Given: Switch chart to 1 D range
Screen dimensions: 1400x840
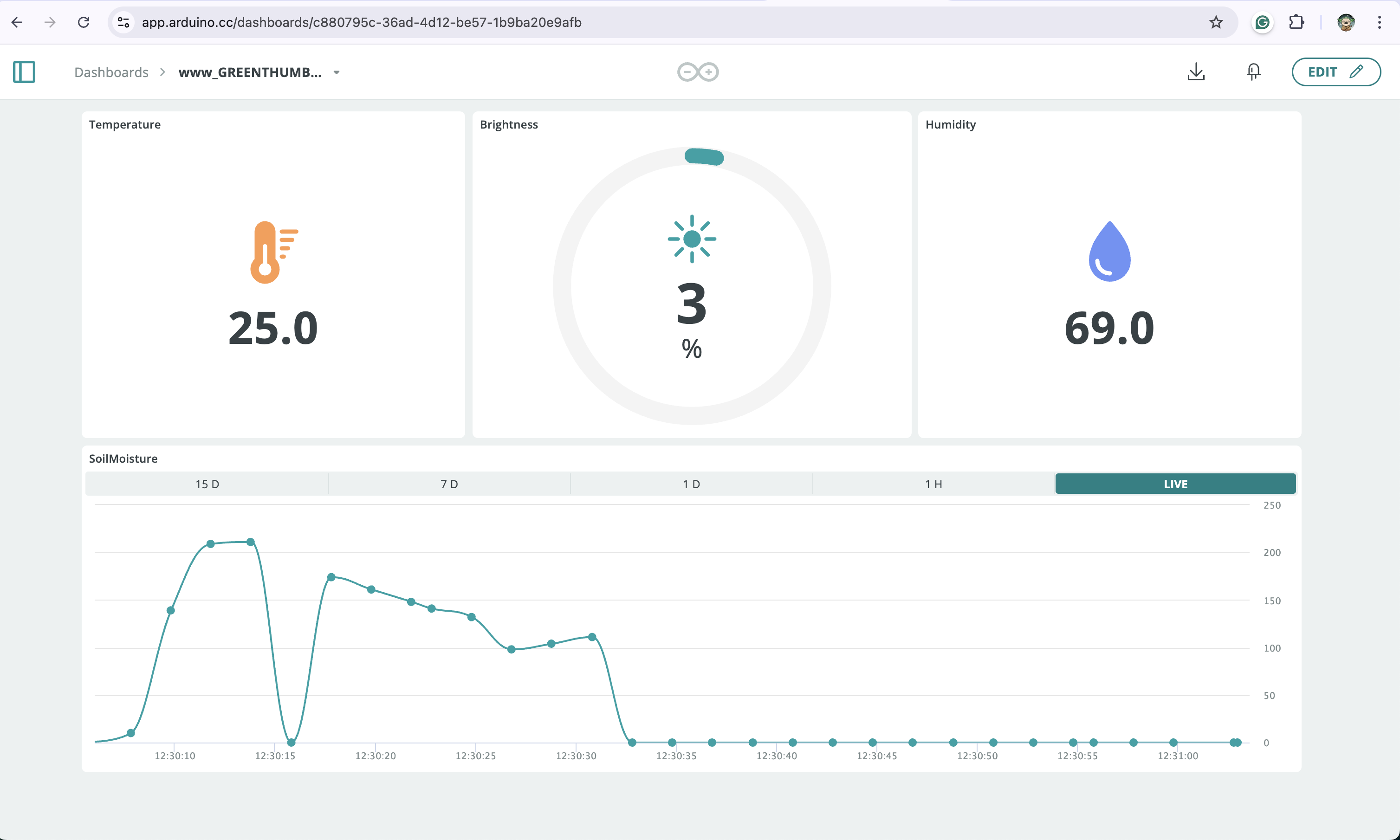Looking at the screenshot, I should tap(691, 484).
